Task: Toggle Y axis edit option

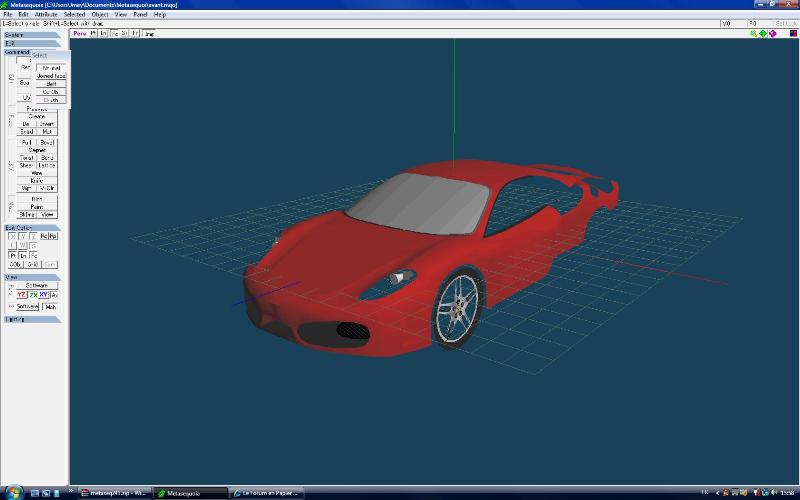Action: point(23,236)
